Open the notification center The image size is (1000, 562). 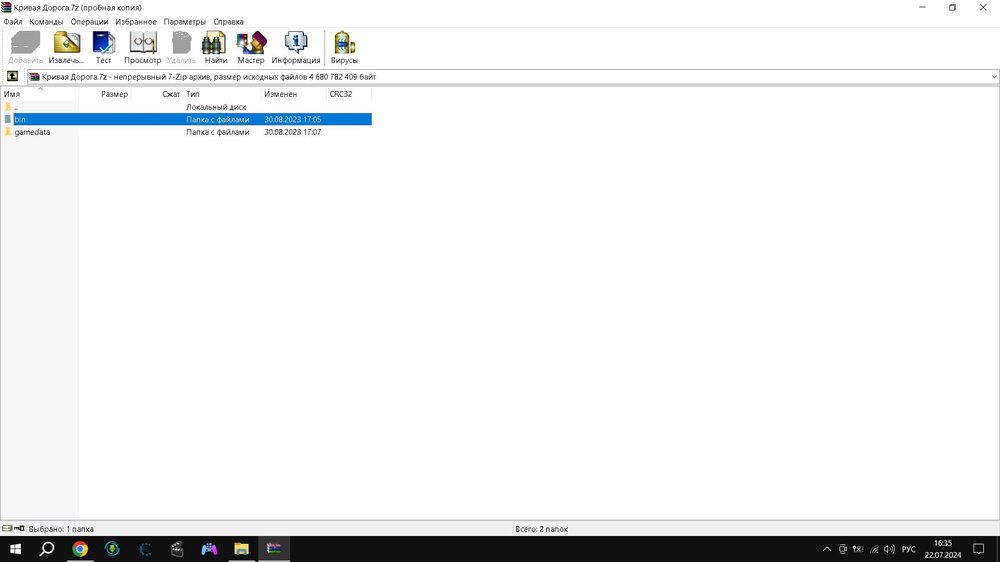(979, 549)
